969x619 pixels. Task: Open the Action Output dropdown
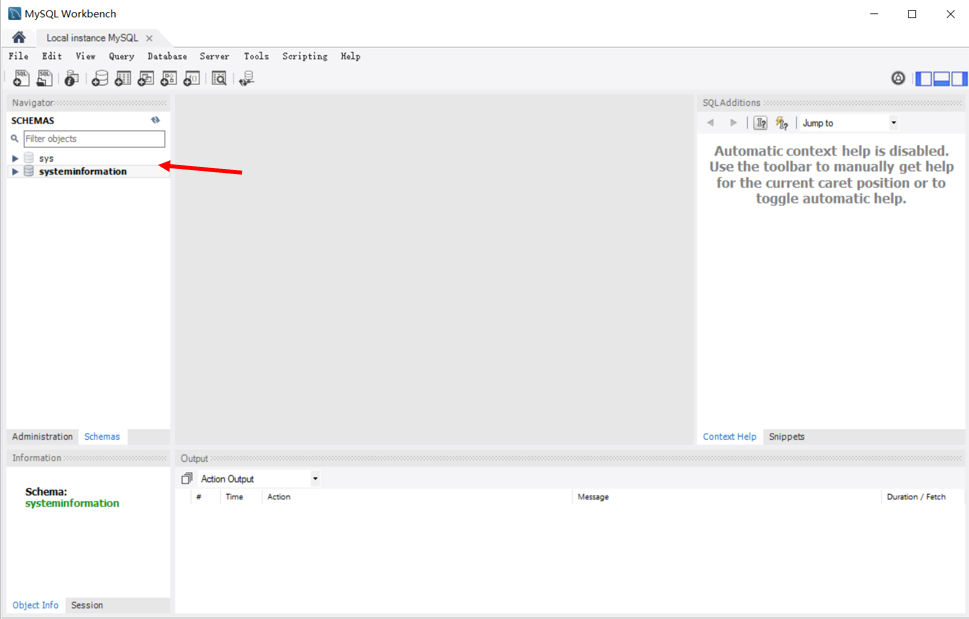[x=315, y=479]
